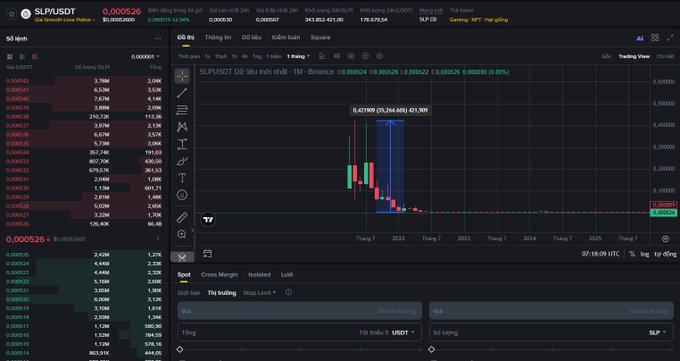Viewport: 680px width, 361px height.
Task: Open the Thông tin tab
Action: point(218,38)
